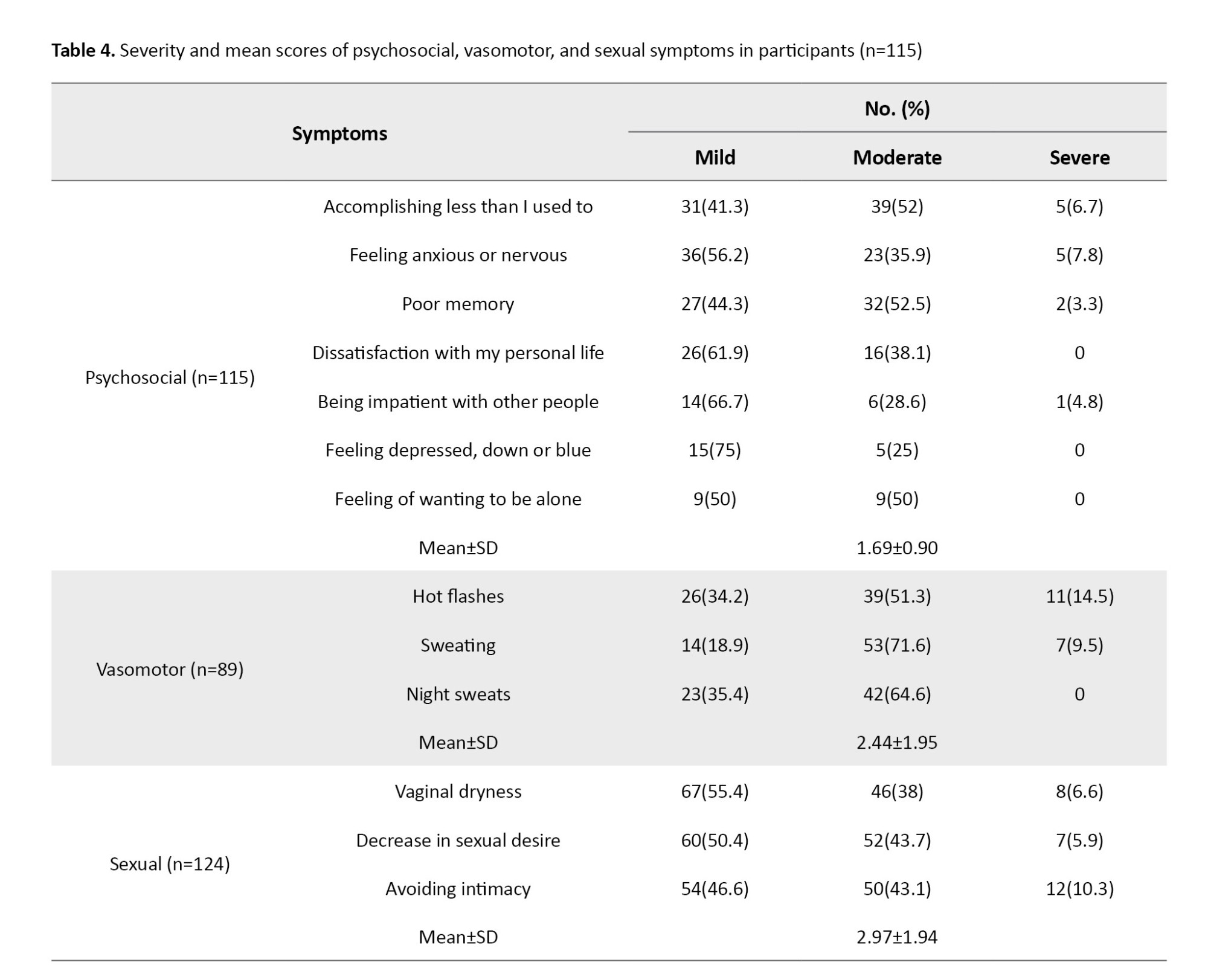Select the Vaginal dryness row label

tap(458, 791)
